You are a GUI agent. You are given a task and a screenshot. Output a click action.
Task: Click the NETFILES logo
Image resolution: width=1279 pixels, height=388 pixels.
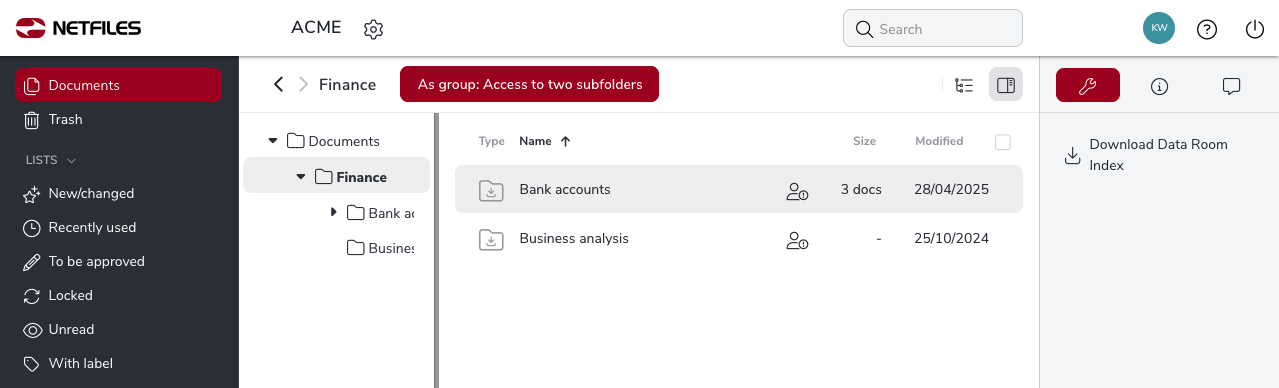click(x=78, y=28)
